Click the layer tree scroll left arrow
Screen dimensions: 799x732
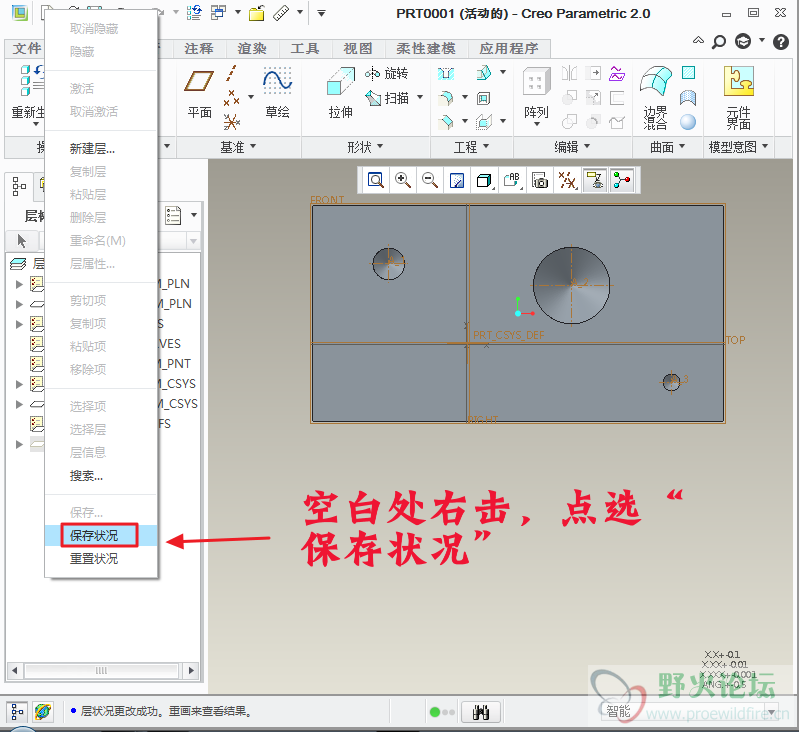[14, 670]
